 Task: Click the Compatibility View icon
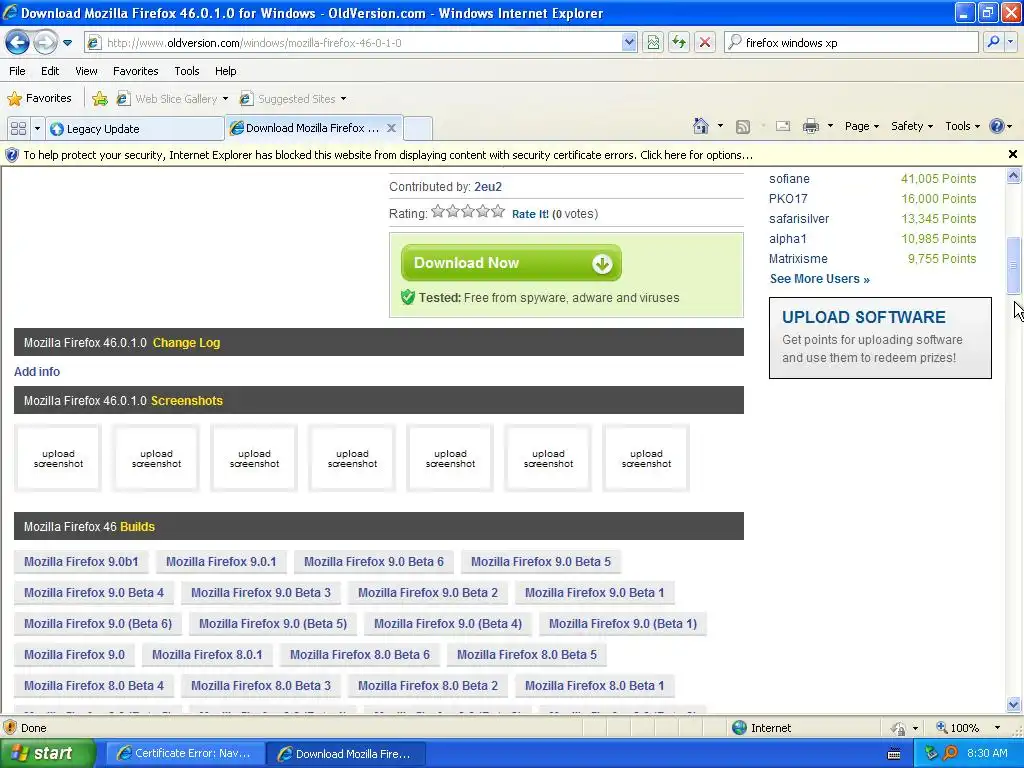[653, 43]
